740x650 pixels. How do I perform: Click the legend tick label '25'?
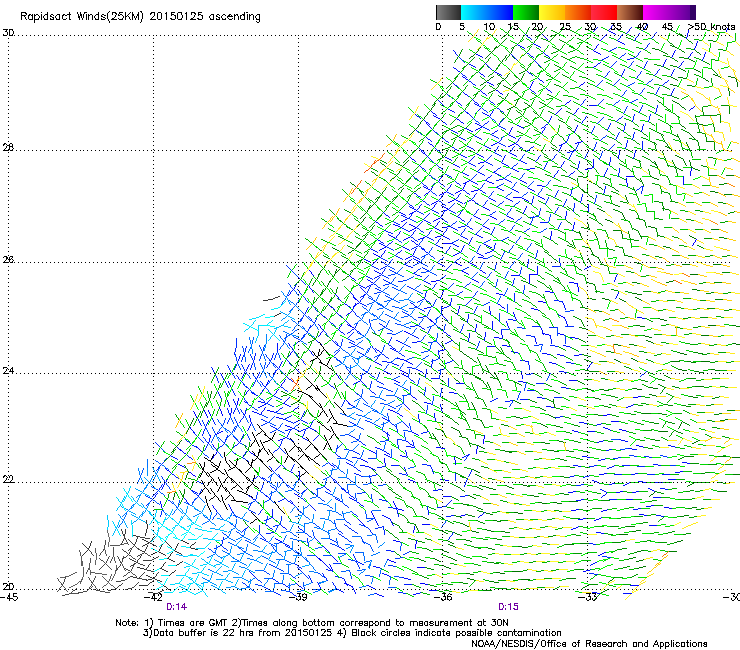point(565,27)
